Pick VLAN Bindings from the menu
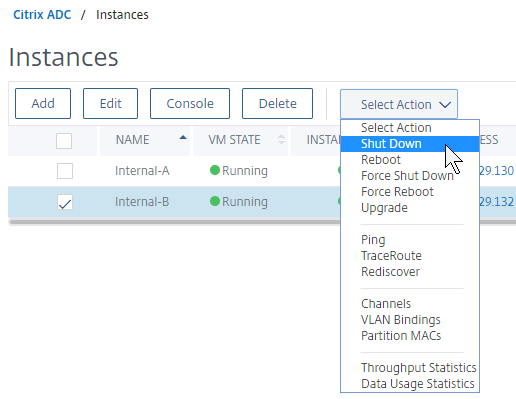This screenshot has width=516, height=399. (401, 320)
